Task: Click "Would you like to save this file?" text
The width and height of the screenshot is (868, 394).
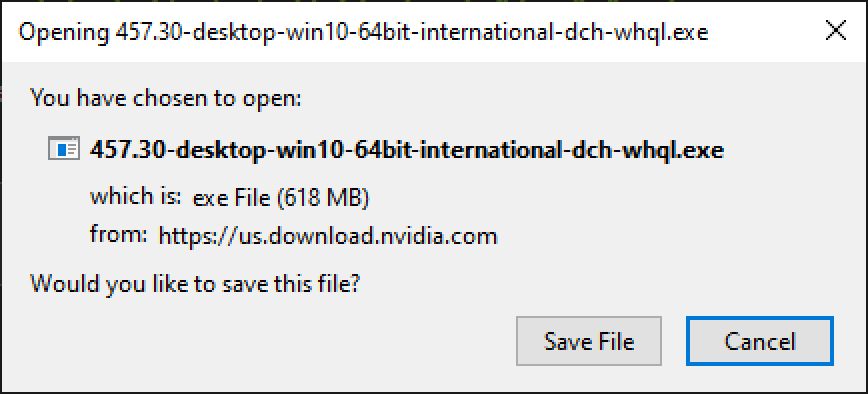Action: 195,283
